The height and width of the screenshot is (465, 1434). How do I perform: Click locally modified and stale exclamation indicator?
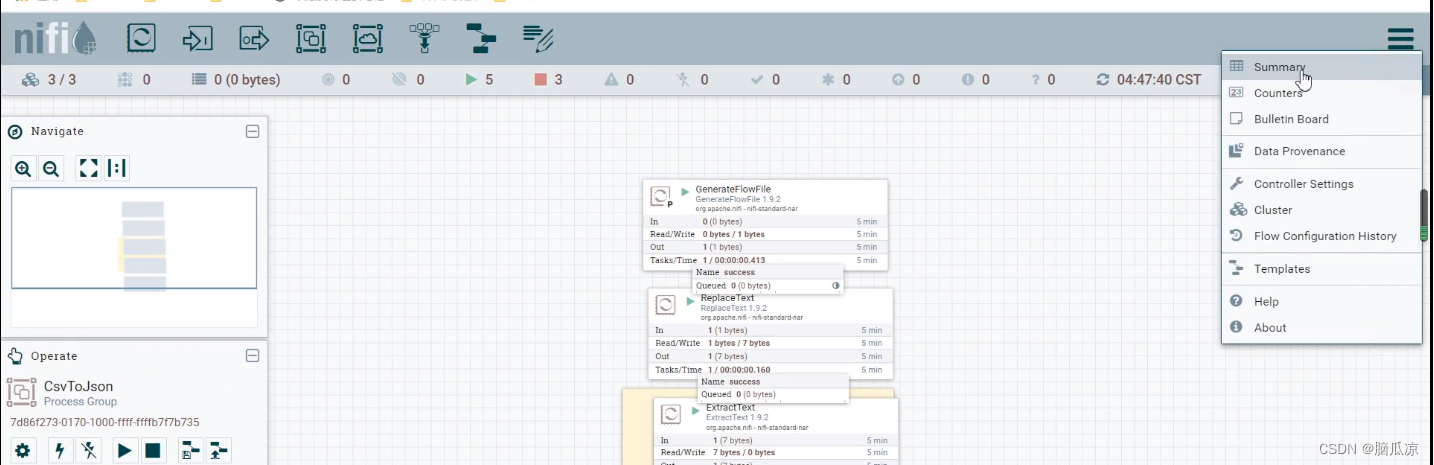point(975,80)
